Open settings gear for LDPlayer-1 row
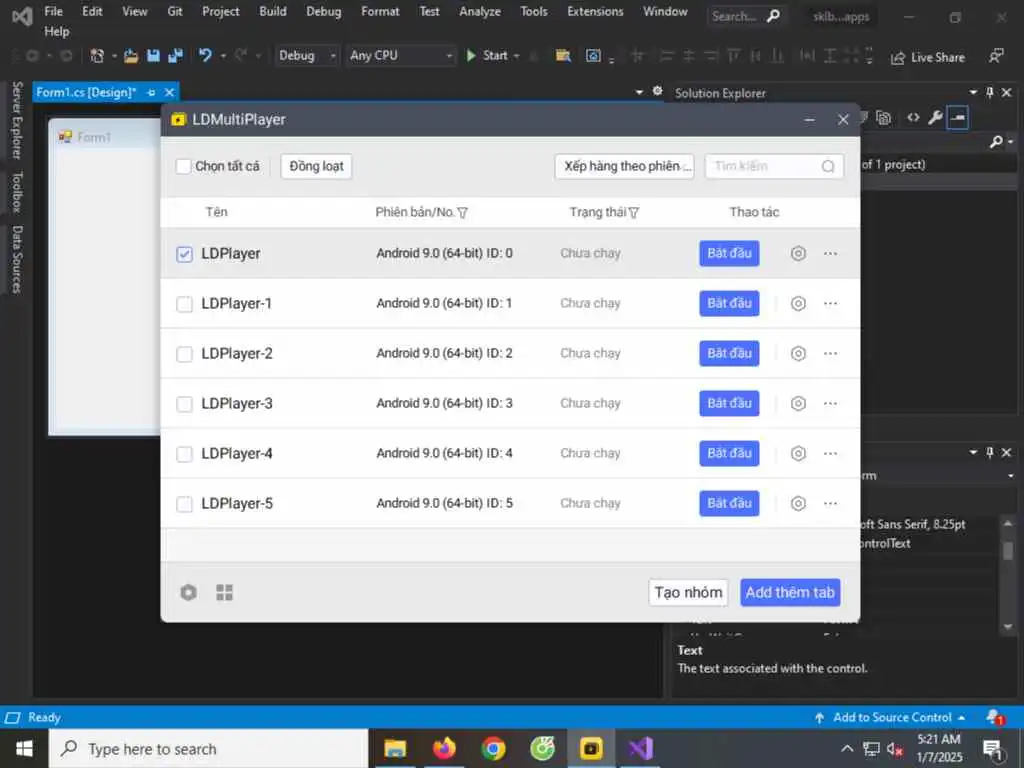1024x768 pixels. tap(798, 304)
